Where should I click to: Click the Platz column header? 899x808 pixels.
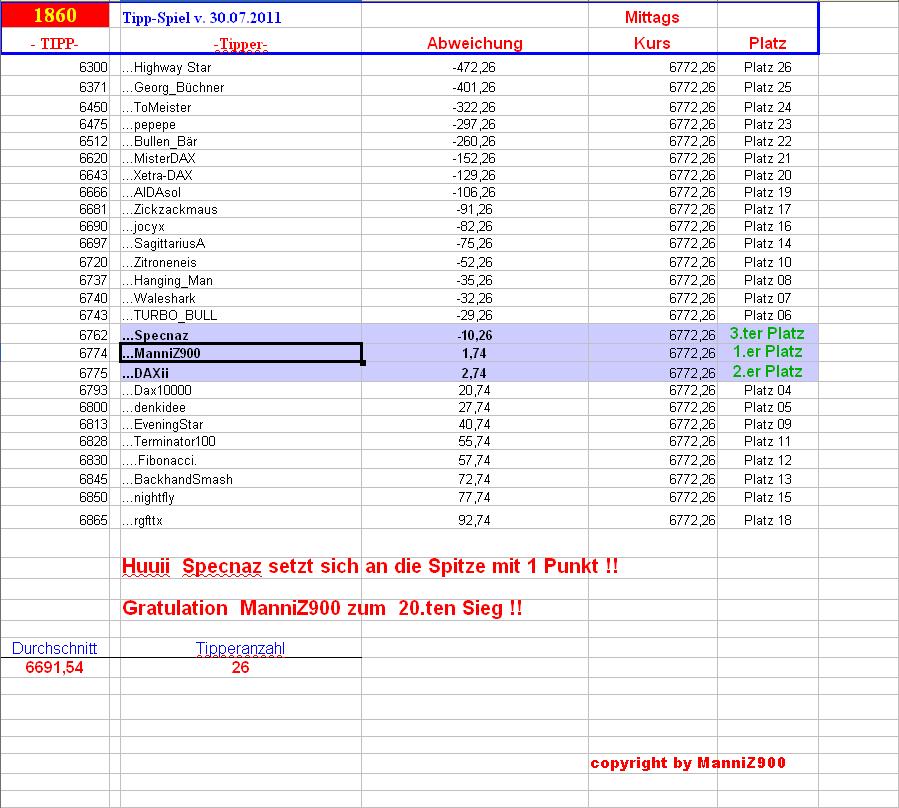[767, 43]
